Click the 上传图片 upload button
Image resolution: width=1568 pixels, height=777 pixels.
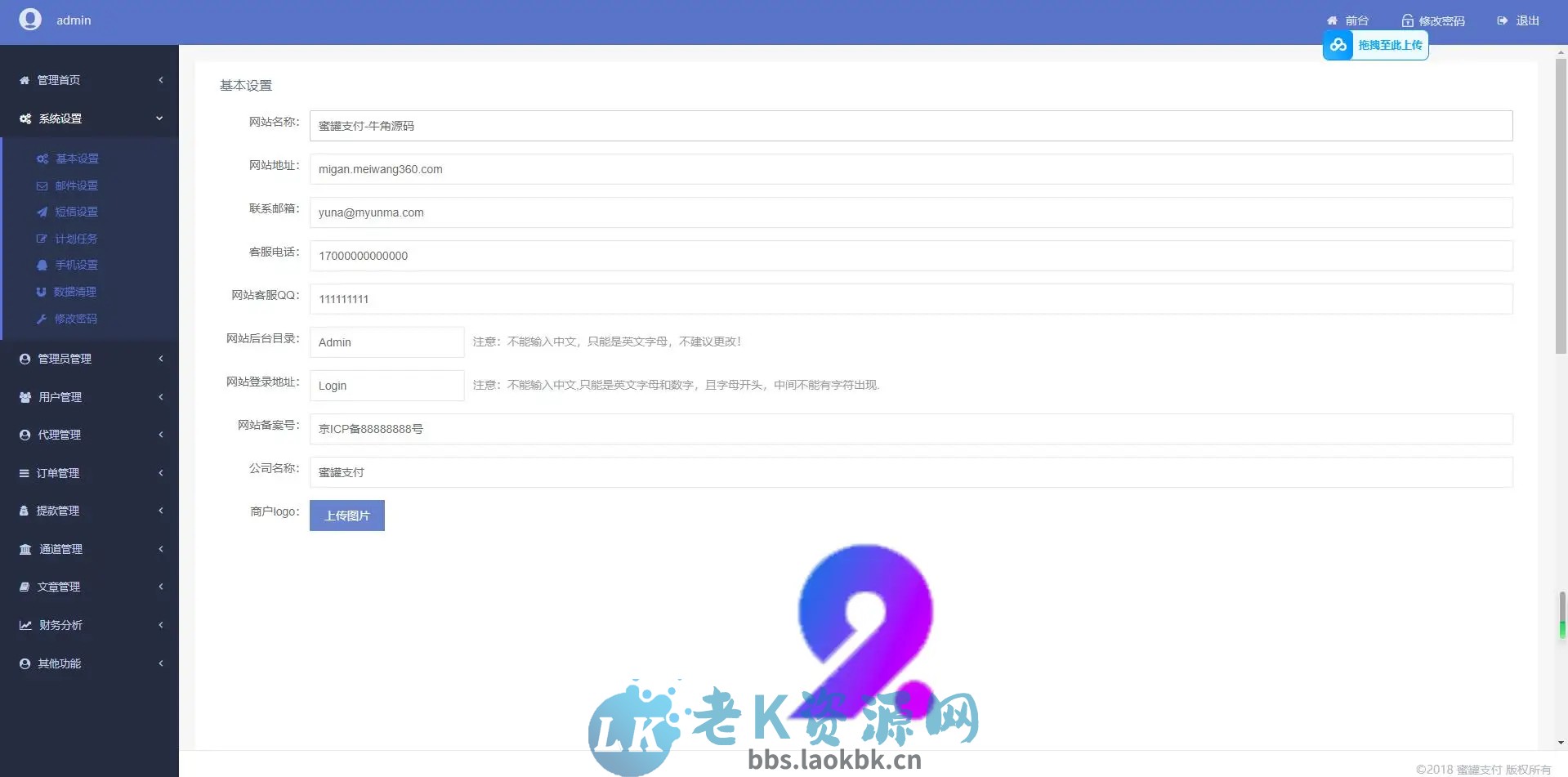(346, 515)
